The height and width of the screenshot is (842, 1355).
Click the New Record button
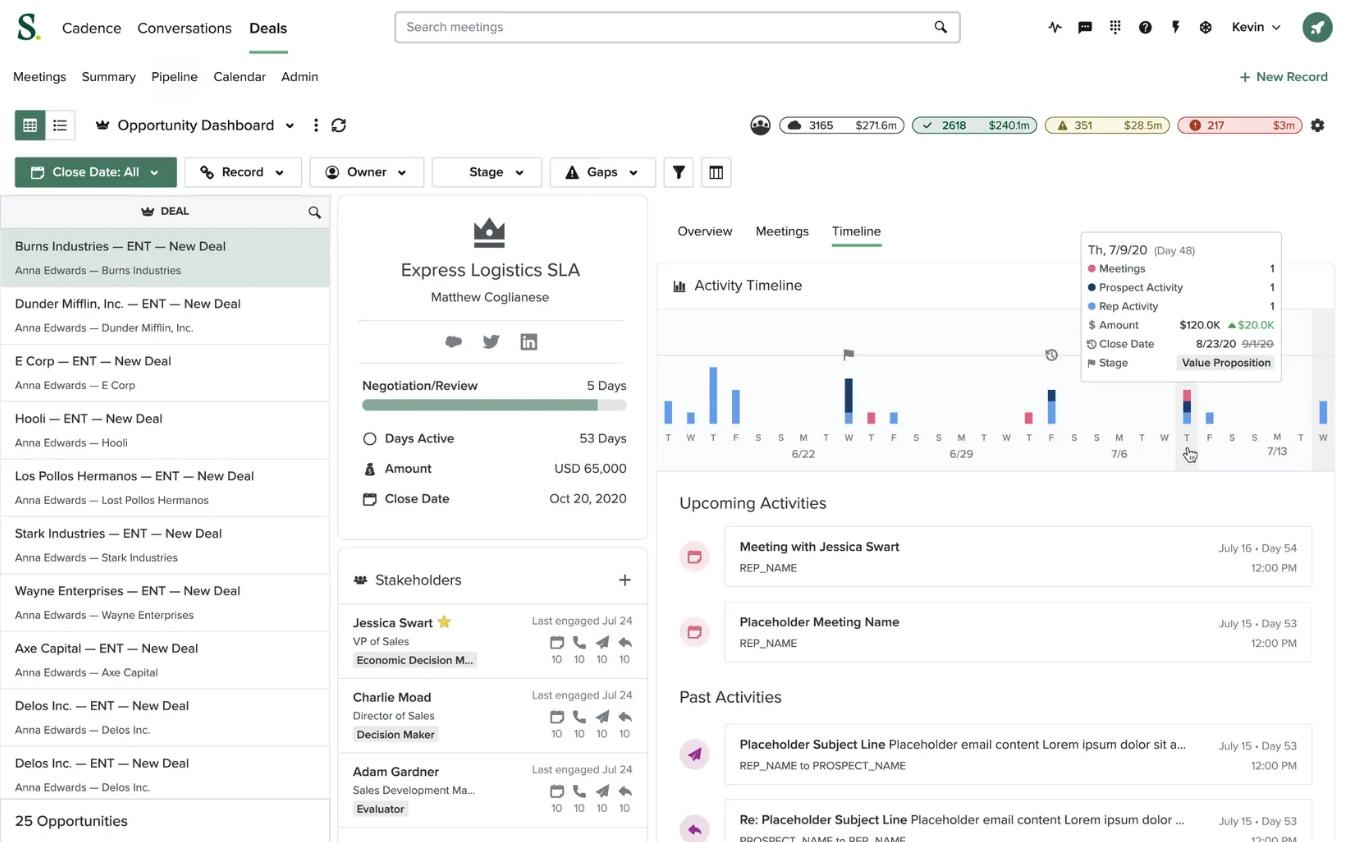pyautogui.click(x=1283, y=77)
